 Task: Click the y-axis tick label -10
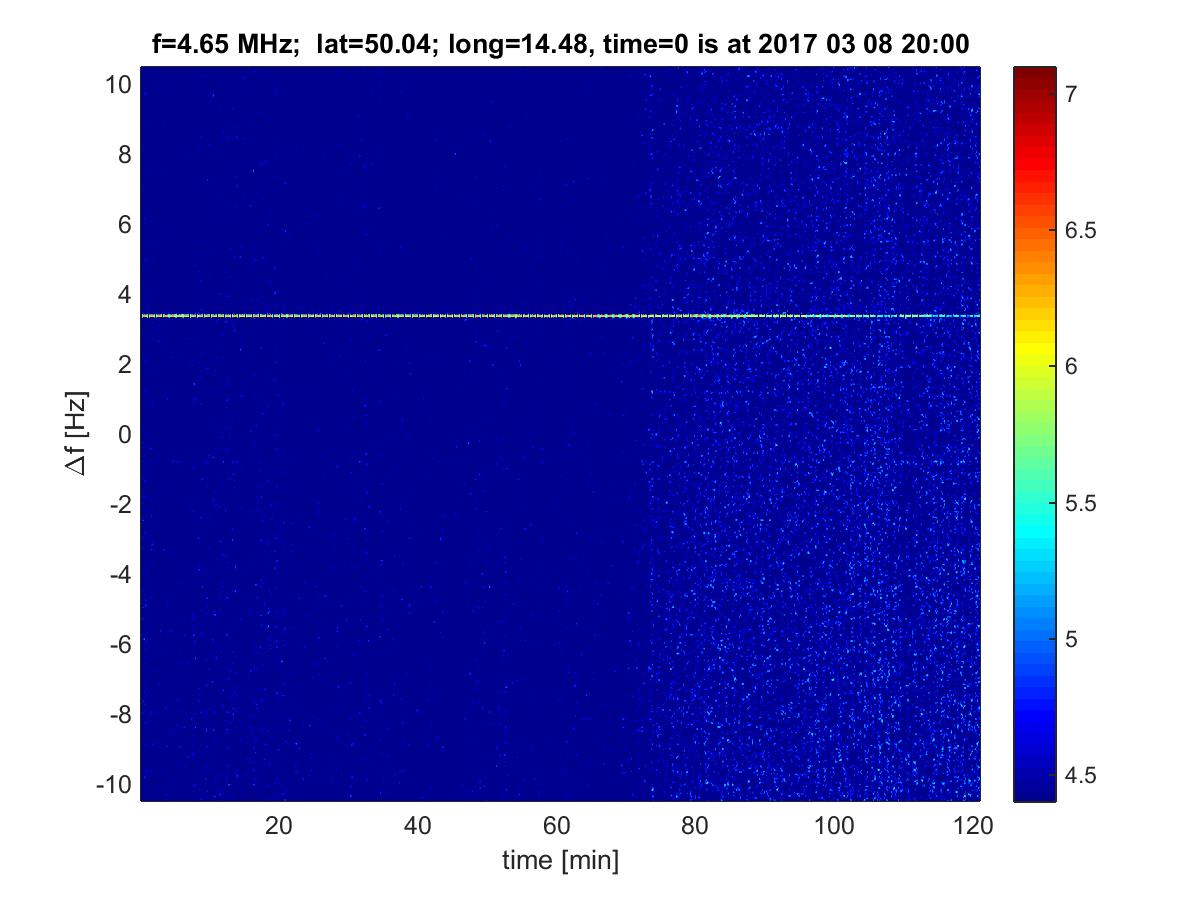click(114, 783)
